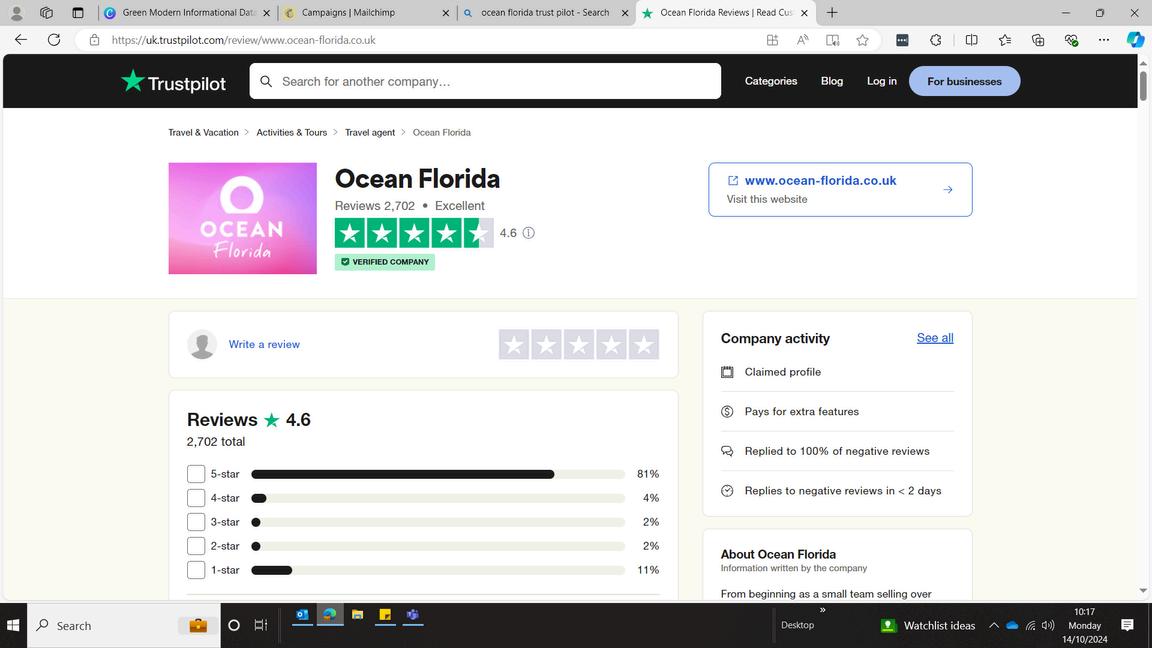Expand the Desktop toolbar chevron

[x=823, y=610]
